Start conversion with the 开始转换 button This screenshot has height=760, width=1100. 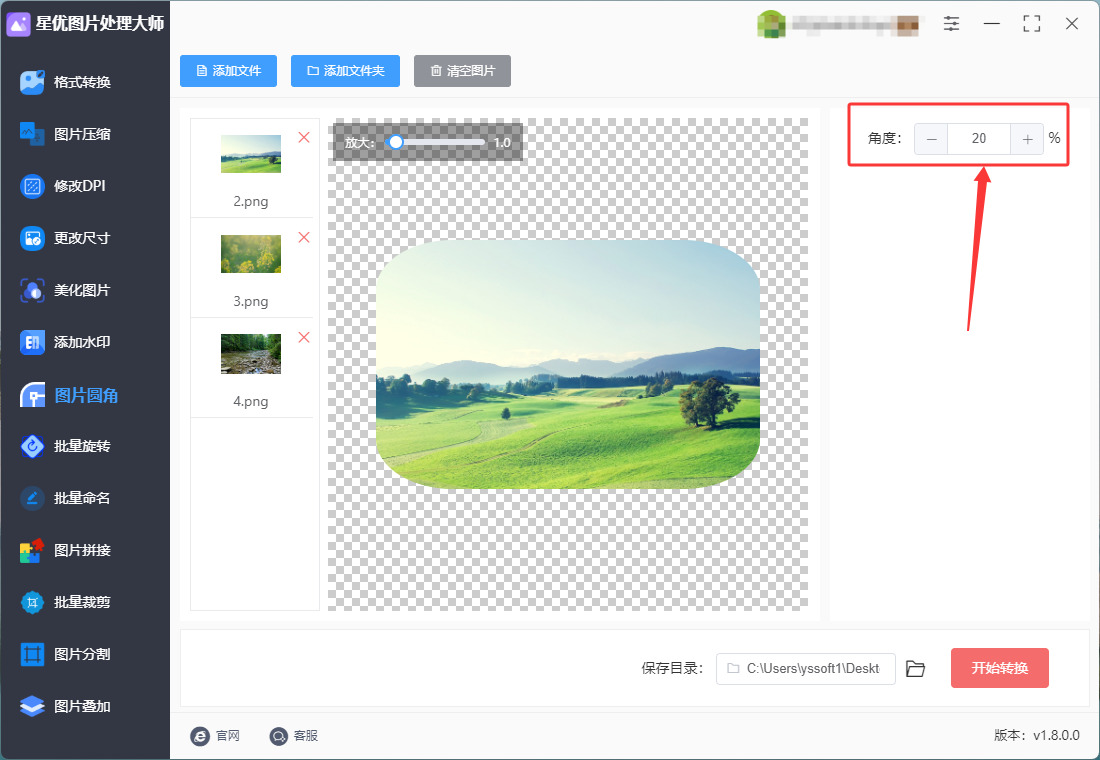1000,668
